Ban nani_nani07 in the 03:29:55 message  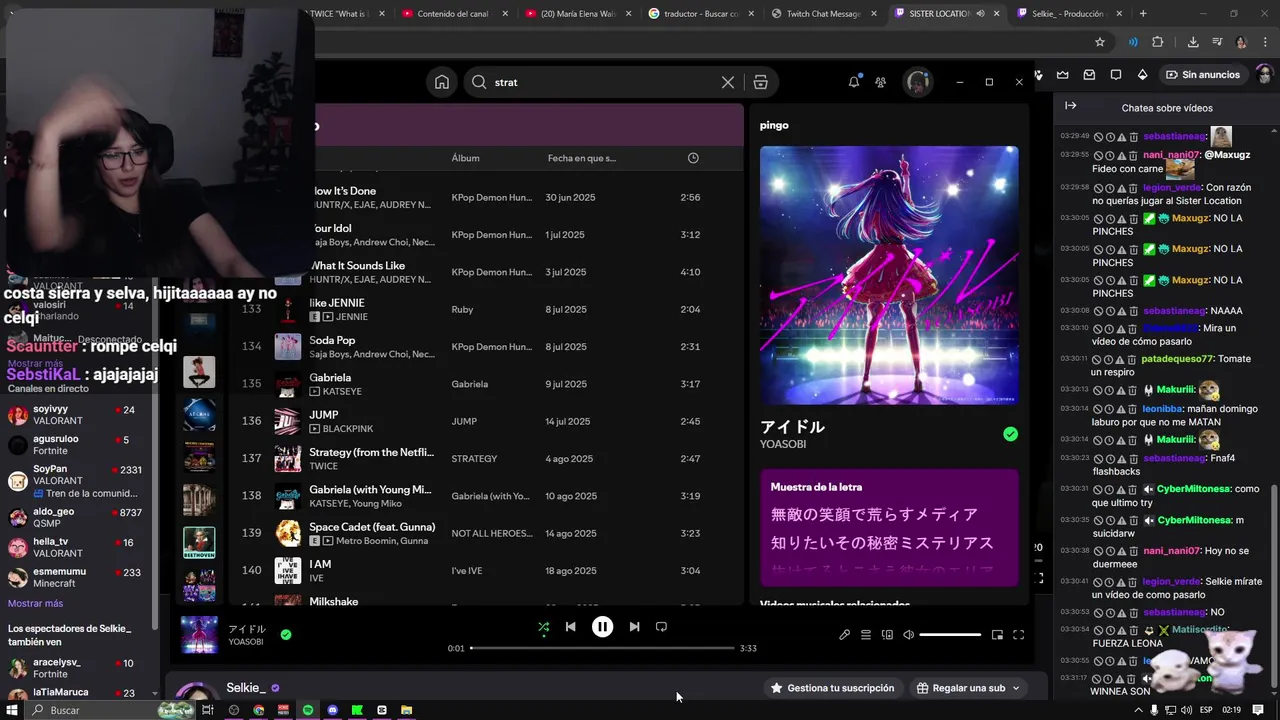tap(1098, 155)
